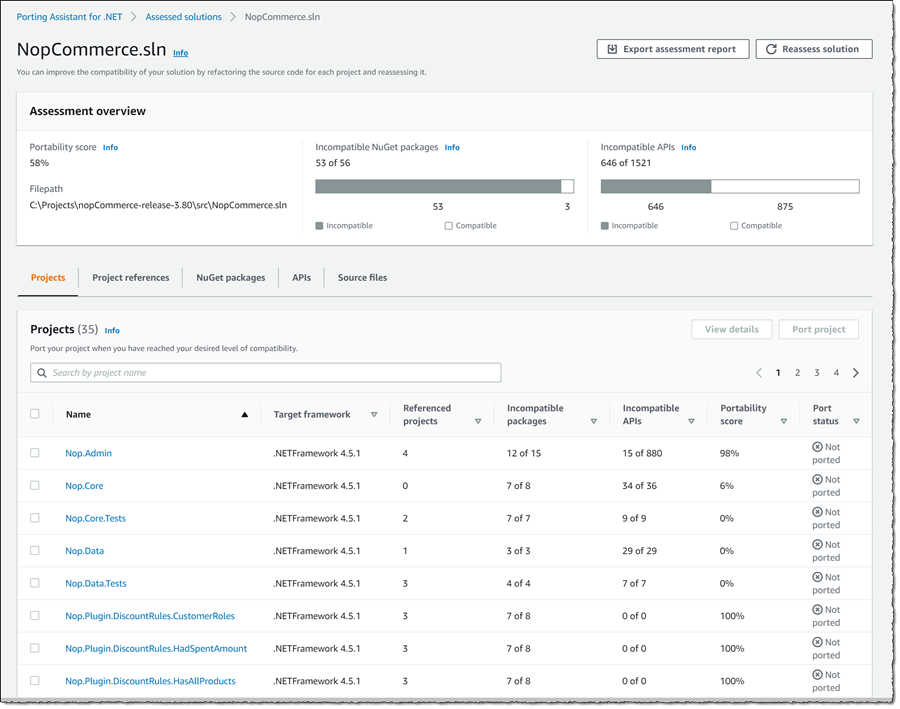Sort by Incompatible packages column arrow
900x709 pixels.
click(x=594, y=421)
